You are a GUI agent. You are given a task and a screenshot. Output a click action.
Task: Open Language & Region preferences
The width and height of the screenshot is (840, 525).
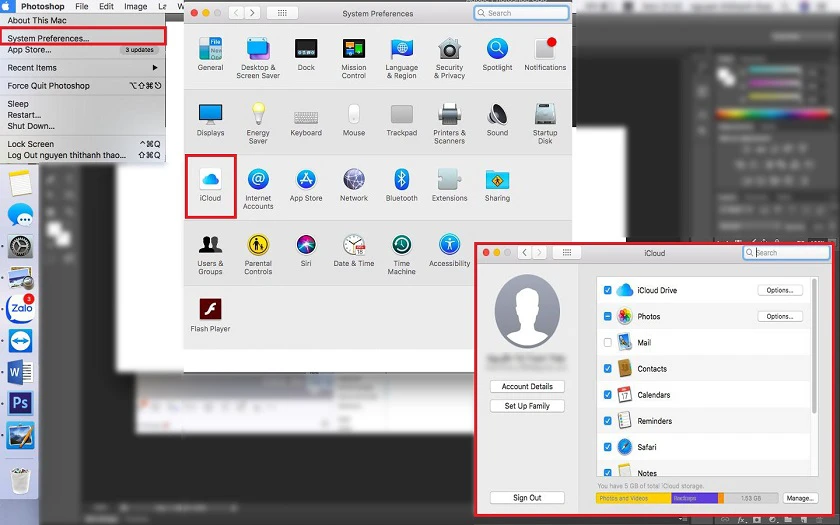coord(401,58)
